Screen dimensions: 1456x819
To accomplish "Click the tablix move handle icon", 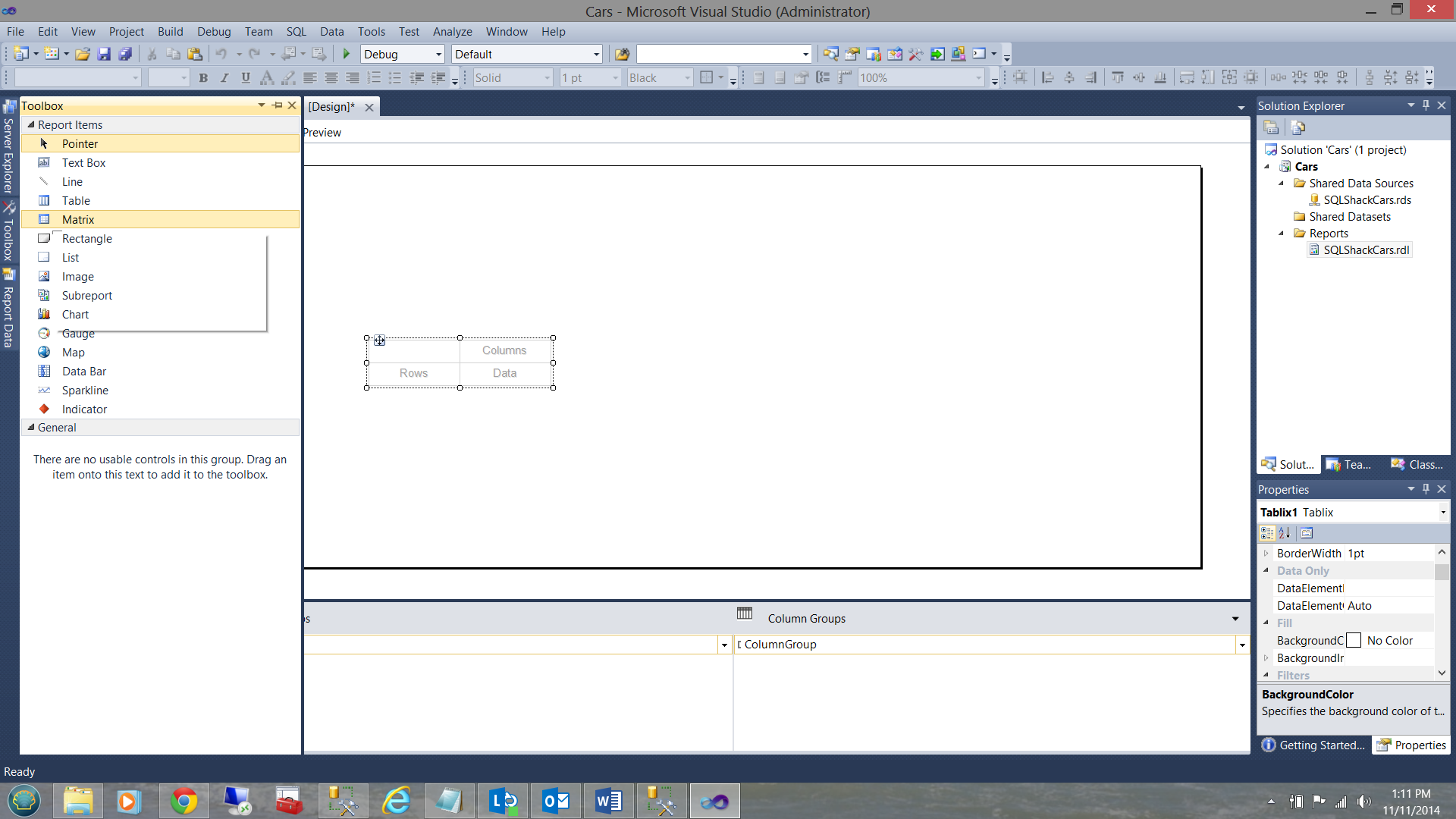I will coord(380,341).
